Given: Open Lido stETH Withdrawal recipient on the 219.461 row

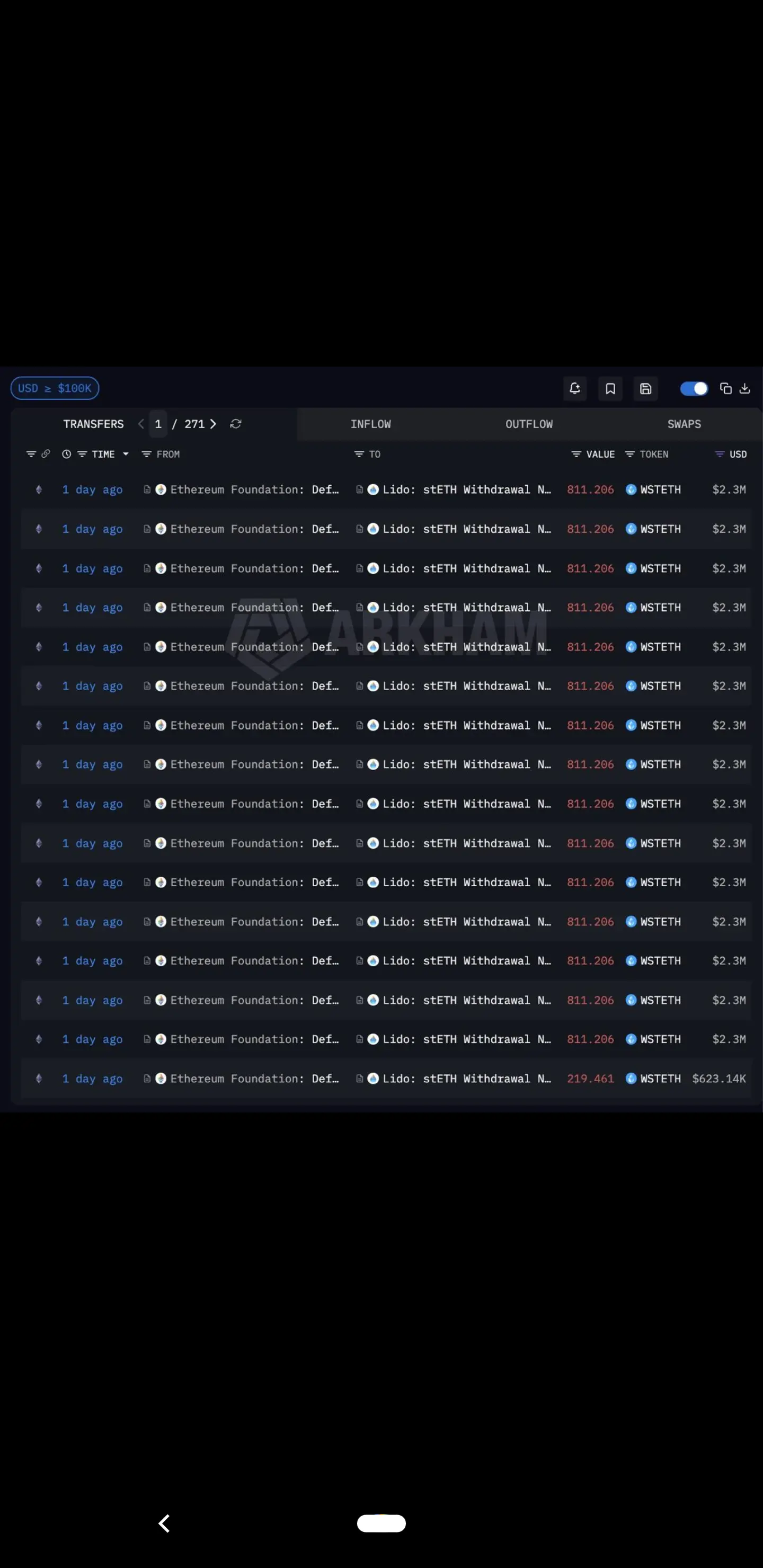Looking at the screenshot, I should tap(467, 1079).
